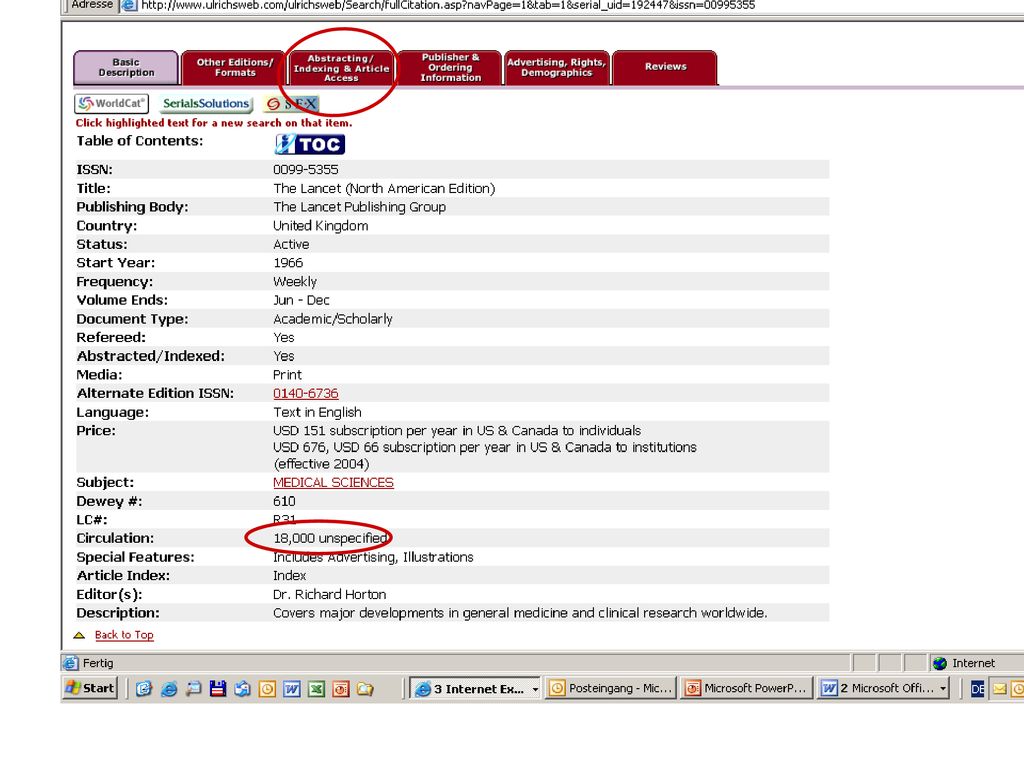
Task: Click the Includes Advertising, Illustrations text
Action: pyautogui.click(x=373, y=557)
